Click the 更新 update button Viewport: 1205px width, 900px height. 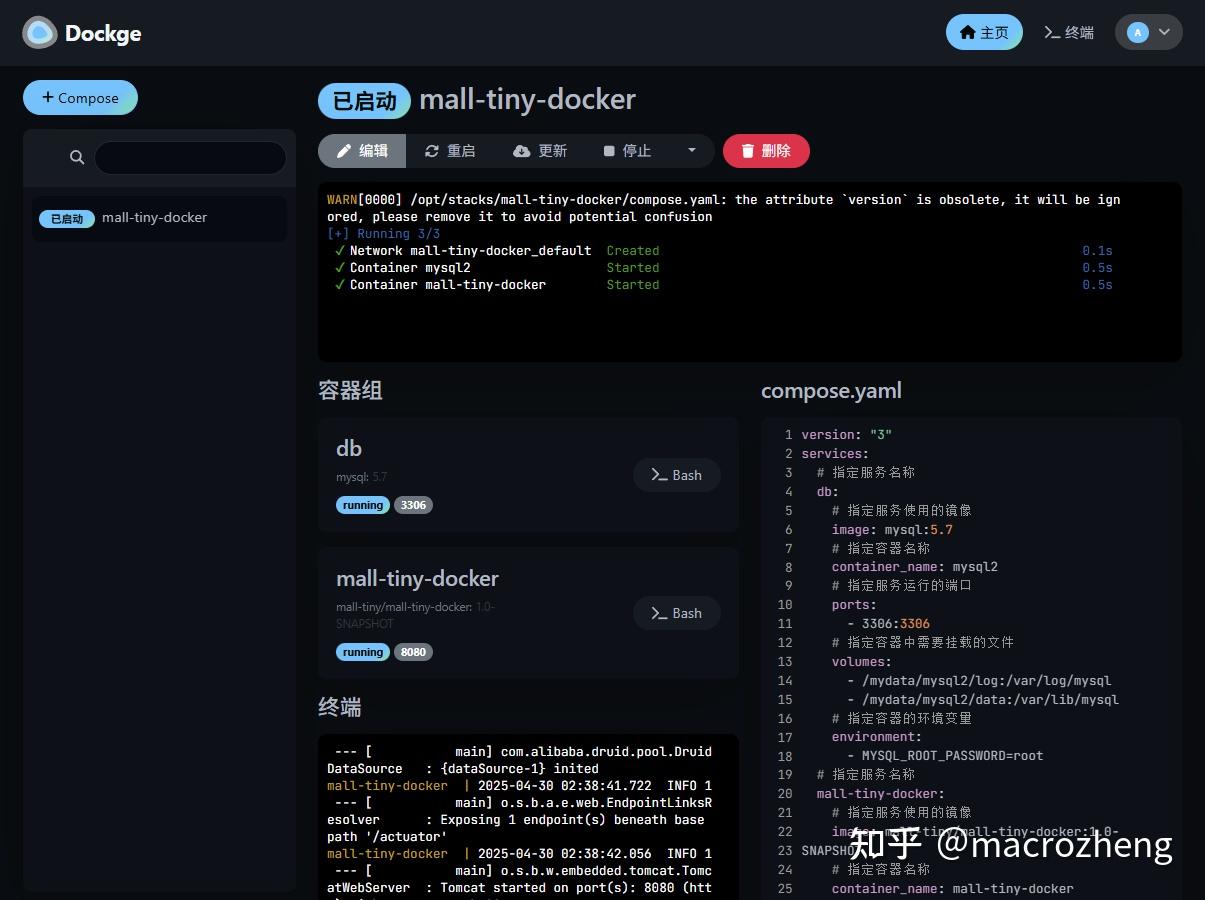tap(540, 151)
